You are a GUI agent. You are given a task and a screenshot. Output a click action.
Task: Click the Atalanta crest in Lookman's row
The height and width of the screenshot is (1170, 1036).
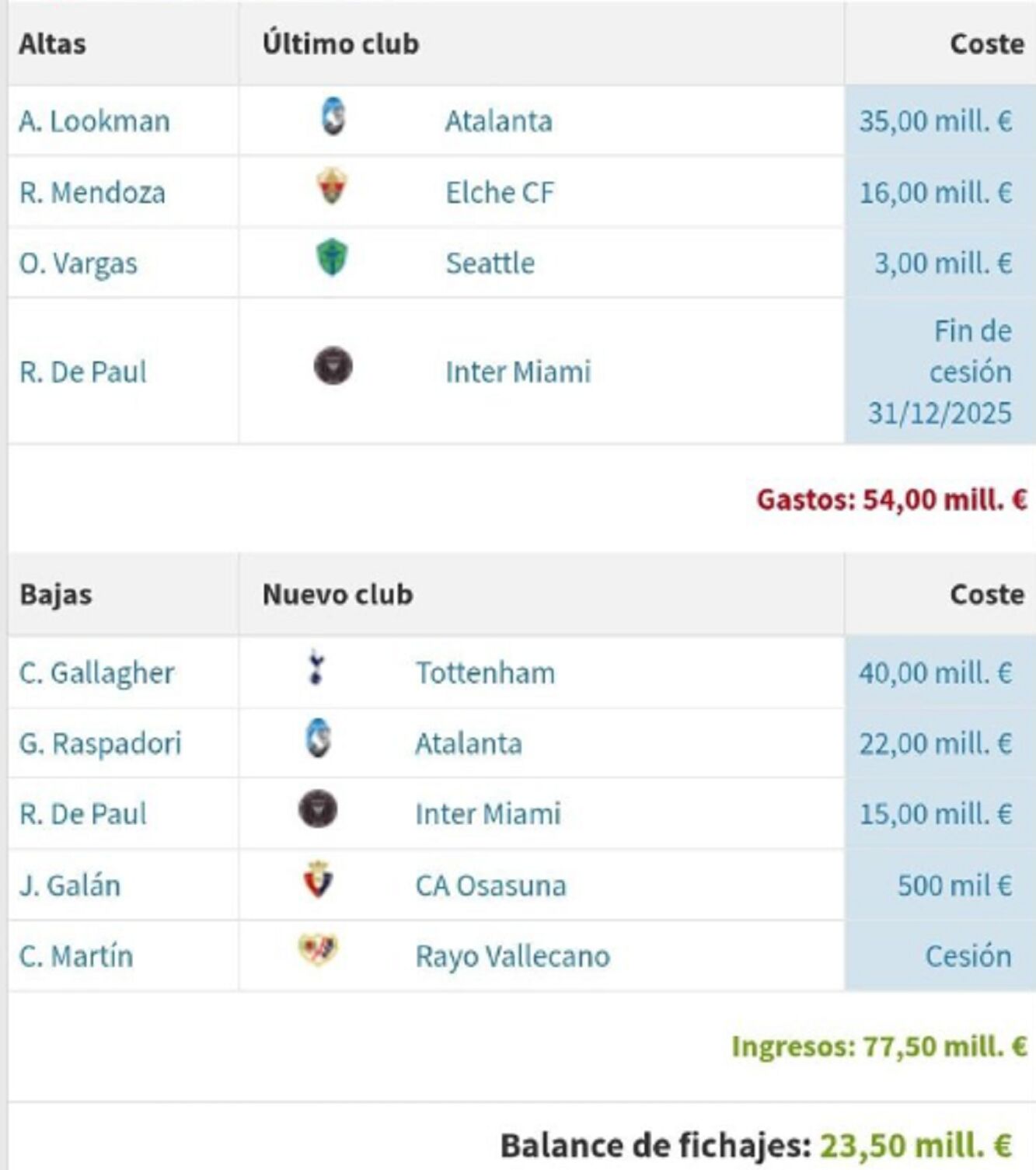[333, 118]
